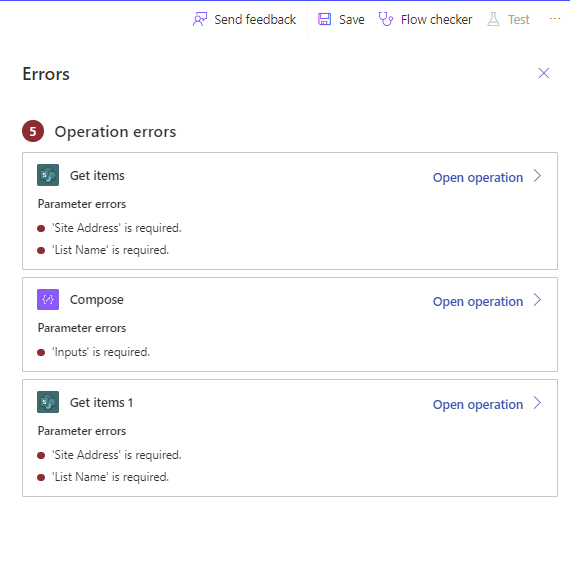This screenshot has width=570, height=576.
Task: Click Parameter errors label in Get items 1 card
Action: click(82, 431)
